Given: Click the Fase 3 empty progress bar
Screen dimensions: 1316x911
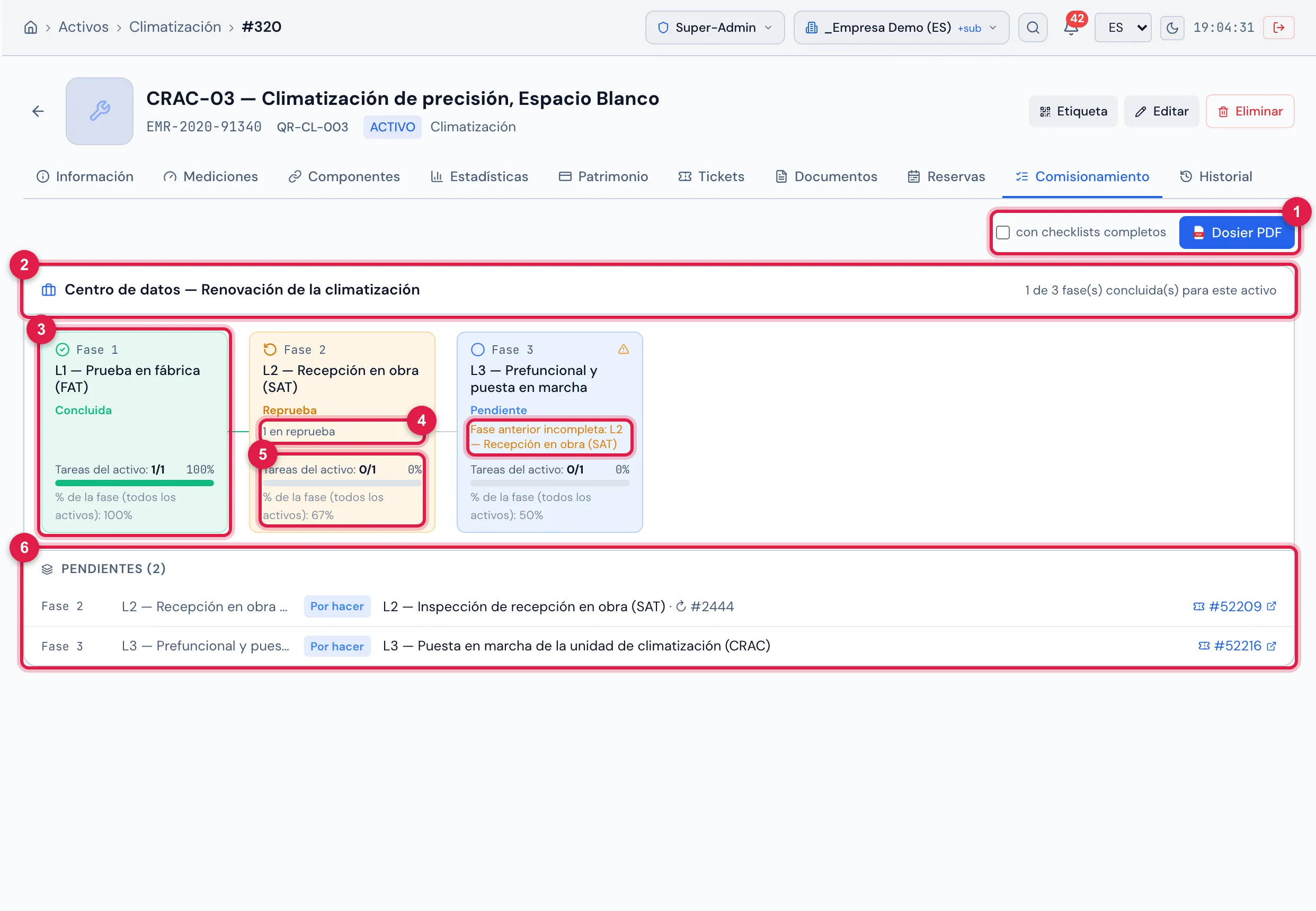Looking at the screenshot, I should click(549, 483).
